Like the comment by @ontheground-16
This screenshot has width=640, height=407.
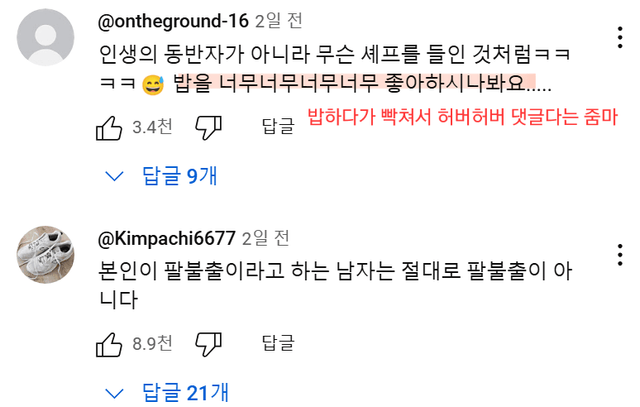click(108, 127)
